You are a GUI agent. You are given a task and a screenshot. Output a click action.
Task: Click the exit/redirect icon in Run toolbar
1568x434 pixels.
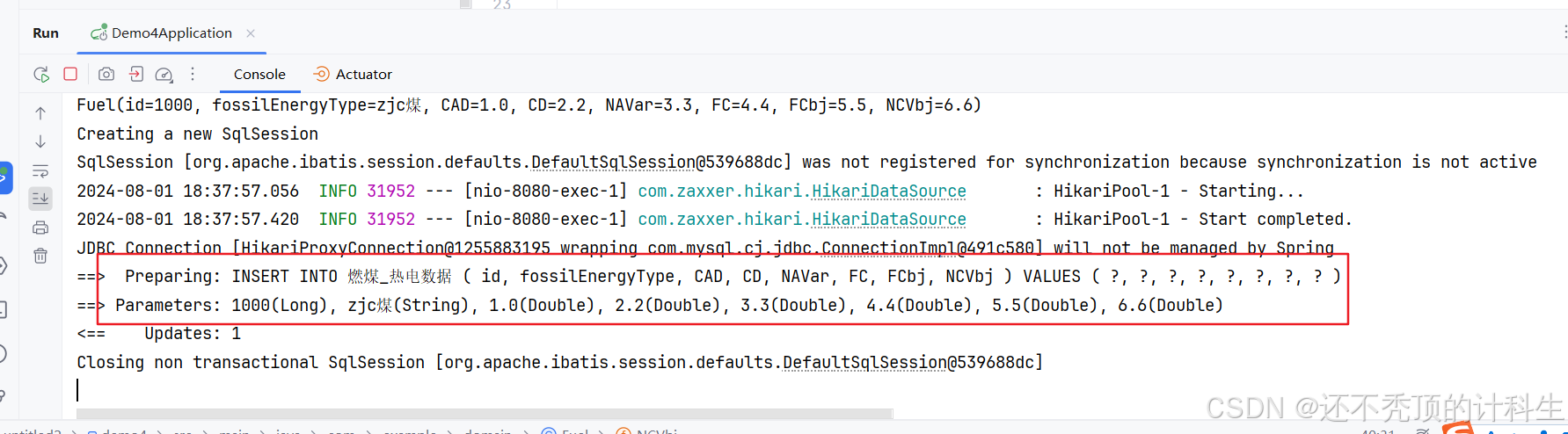(136, 74)
